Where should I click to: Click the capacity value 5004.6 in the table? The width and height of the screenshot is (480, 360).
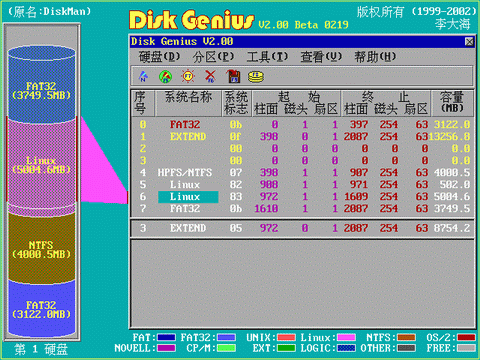pyautogui.click(x=452, y=197)
